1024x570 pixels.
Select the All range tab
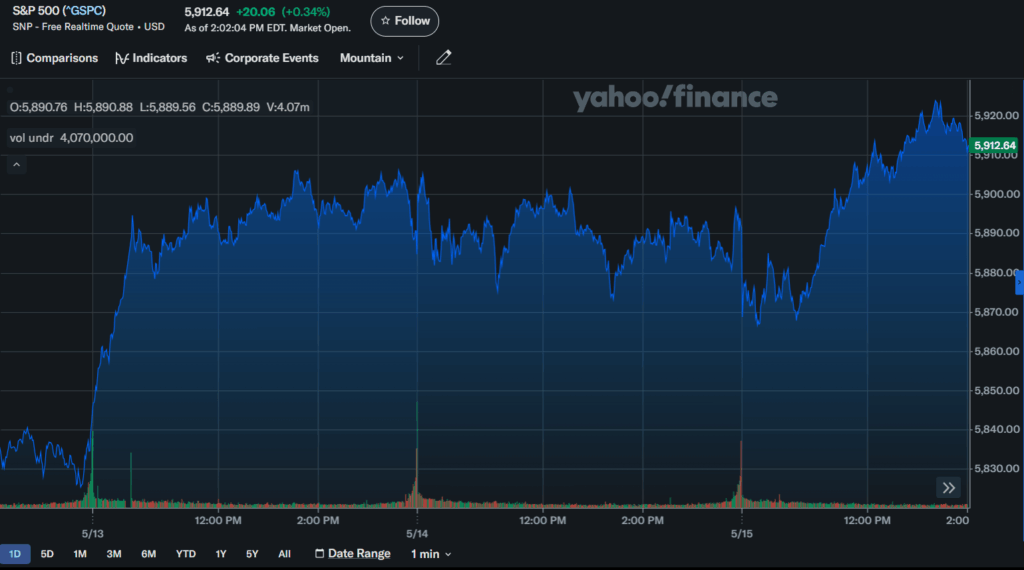tap(284, 554)
